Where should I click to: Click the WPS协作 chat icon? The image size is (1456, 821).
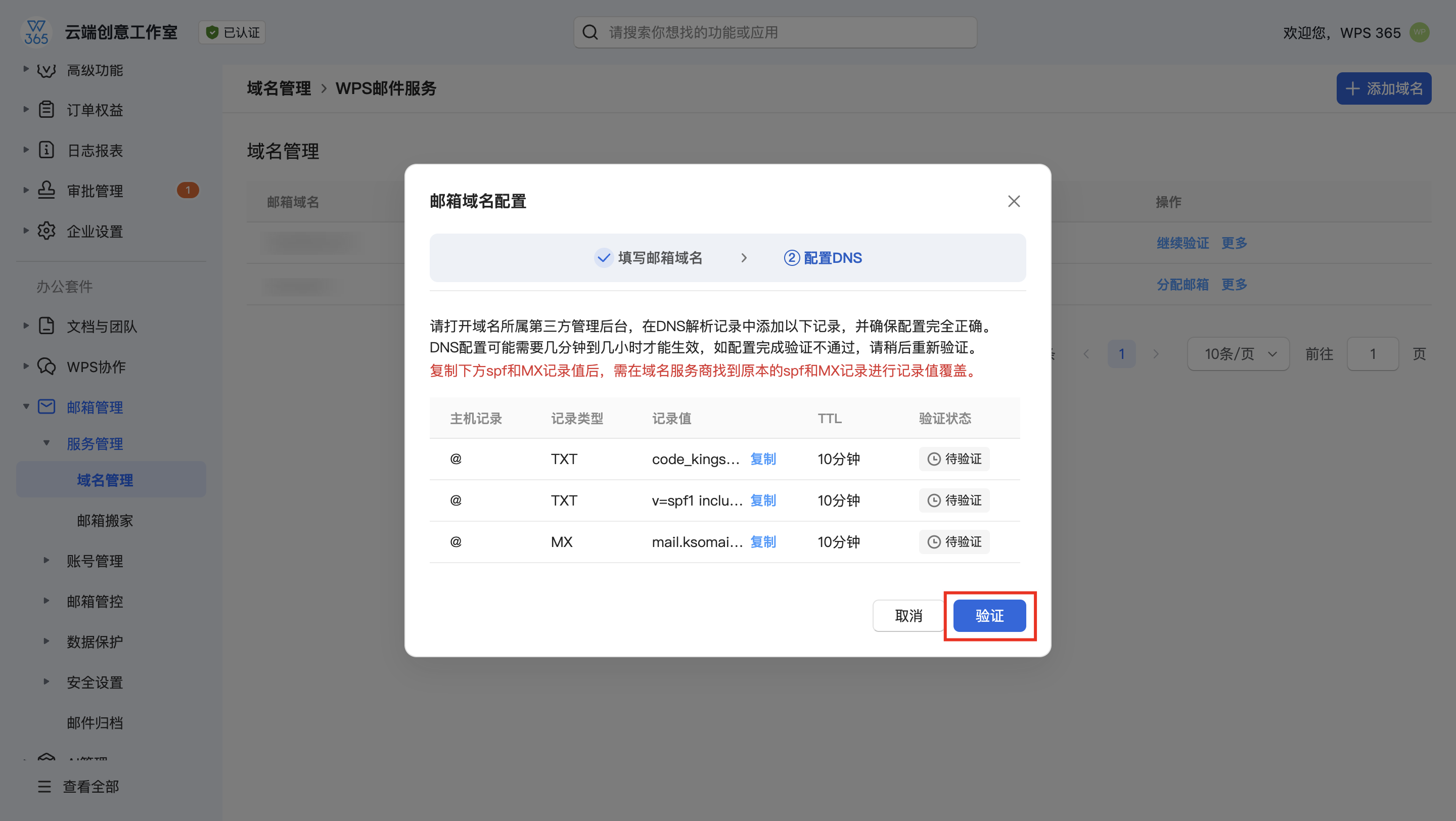(x=47, y=367)
